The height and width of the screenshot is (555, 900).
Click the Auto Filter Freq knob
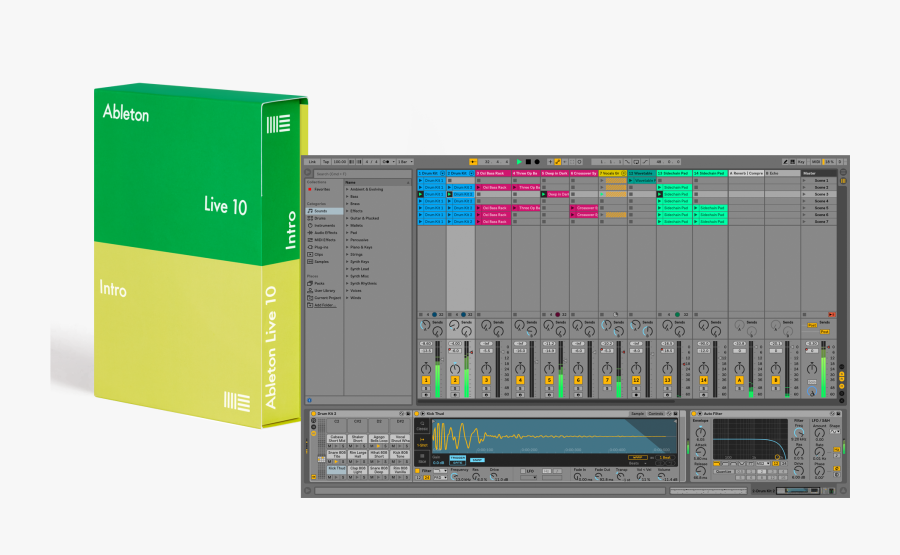(x=799, y=432)
